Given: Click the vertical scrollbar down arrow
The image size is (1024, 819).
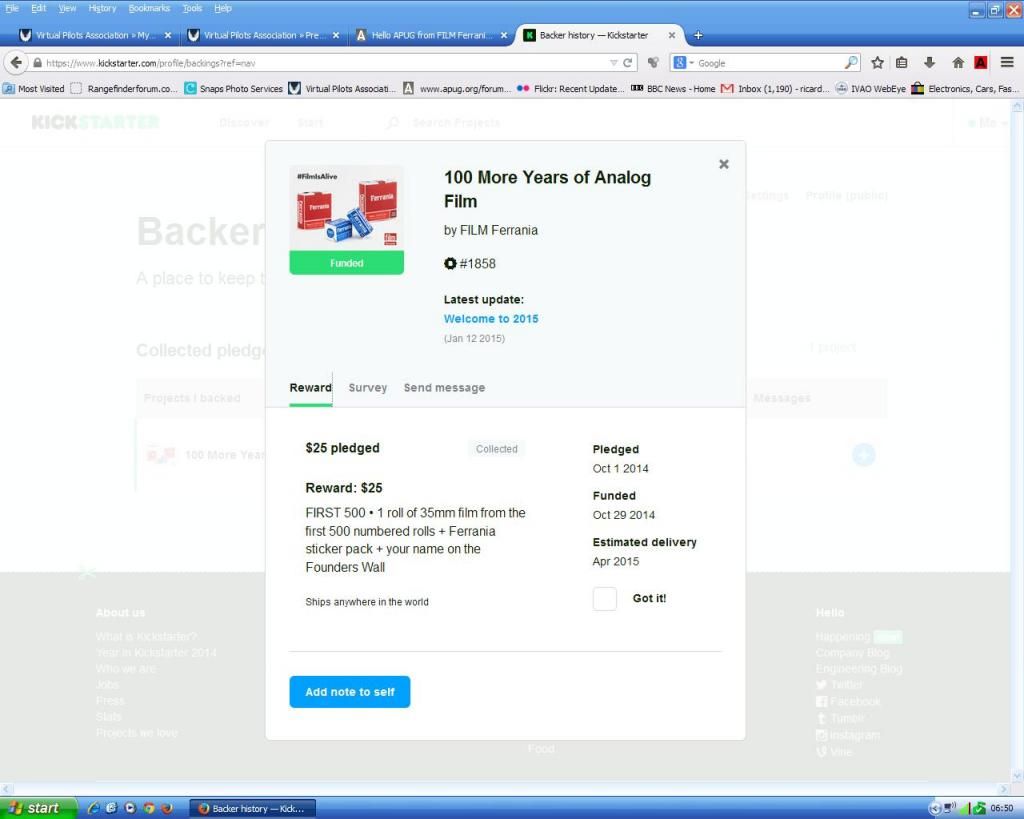Looking at the screenshot, I should point(1017,776).
